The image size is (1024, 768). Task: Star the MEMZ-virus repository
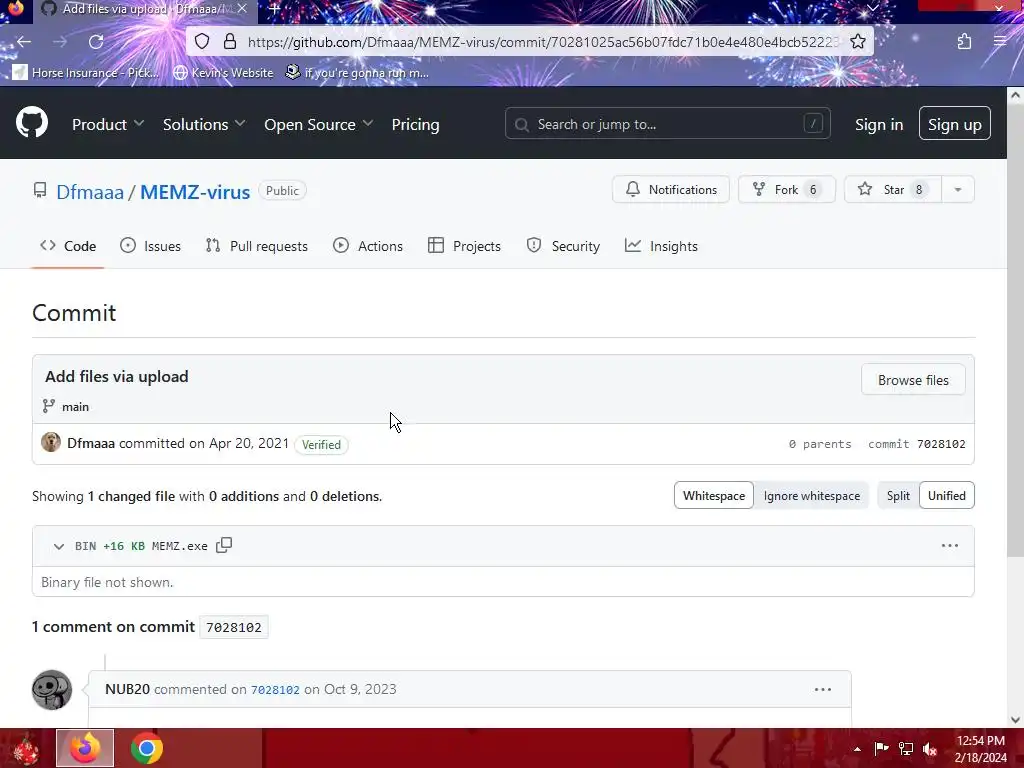pyautogui.click(x=893, y=189)
